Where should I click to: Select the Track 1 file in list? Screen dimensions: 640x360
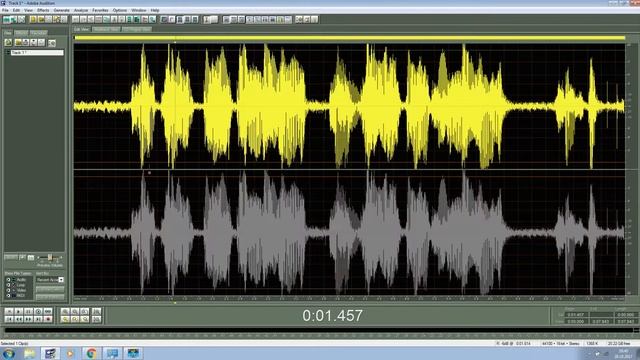(37, 53)
